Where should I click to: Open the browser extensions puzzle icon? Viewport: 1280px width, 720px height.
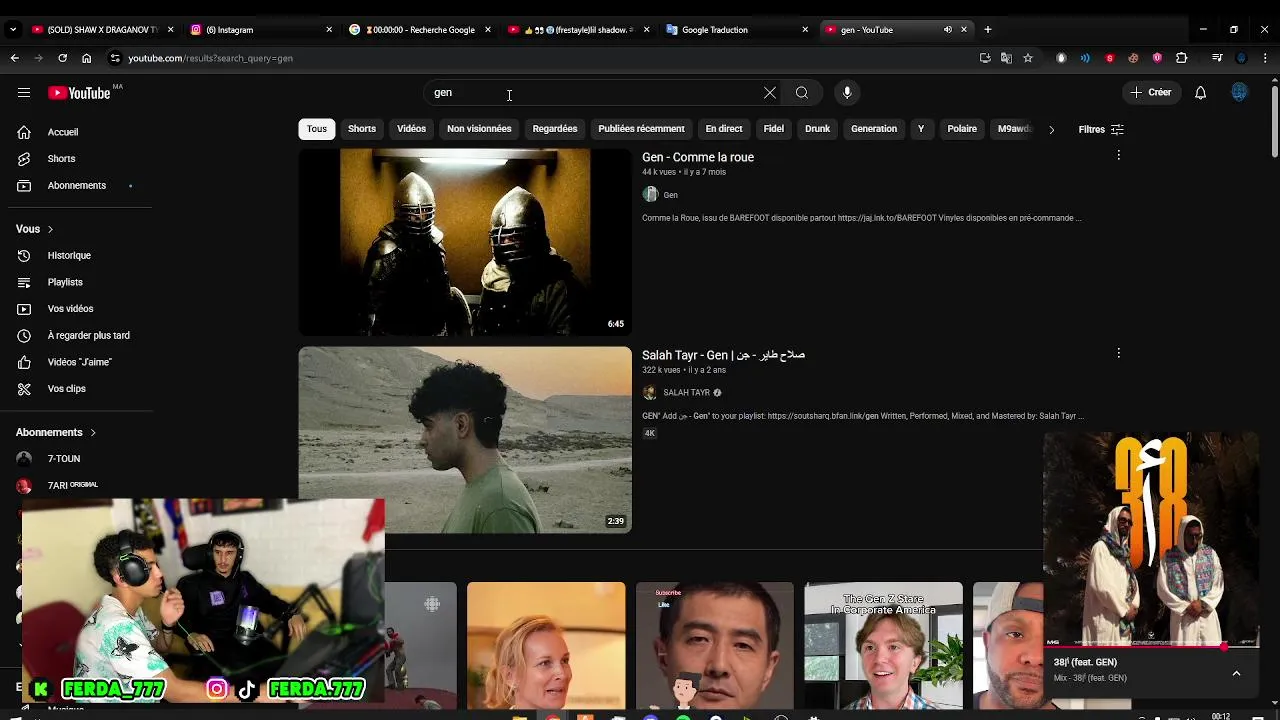pos(1181,58)
